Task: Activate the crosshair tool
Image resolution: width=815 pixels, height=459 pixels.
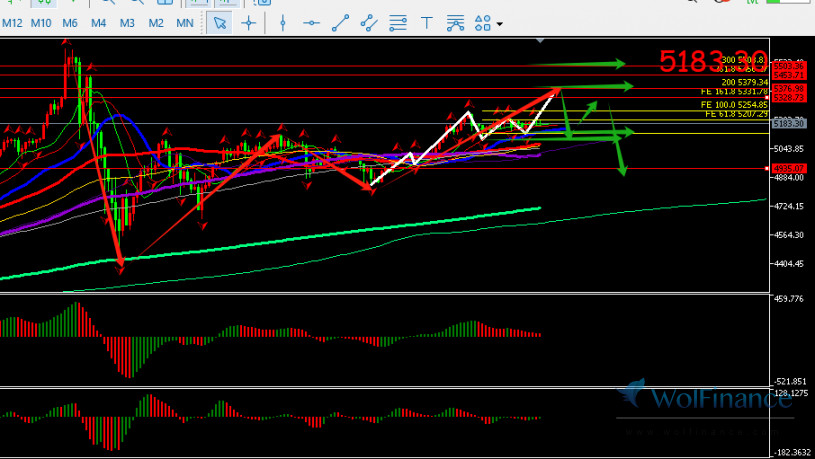Action: click(x=248, y=22)
